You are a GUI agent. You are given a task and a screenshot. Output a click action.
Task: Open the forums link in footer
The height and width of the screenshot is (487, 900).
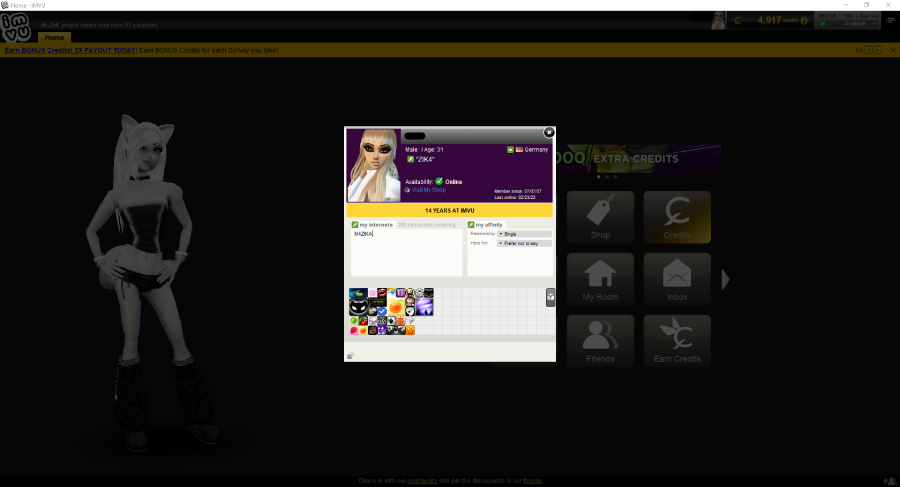(532, 481)
